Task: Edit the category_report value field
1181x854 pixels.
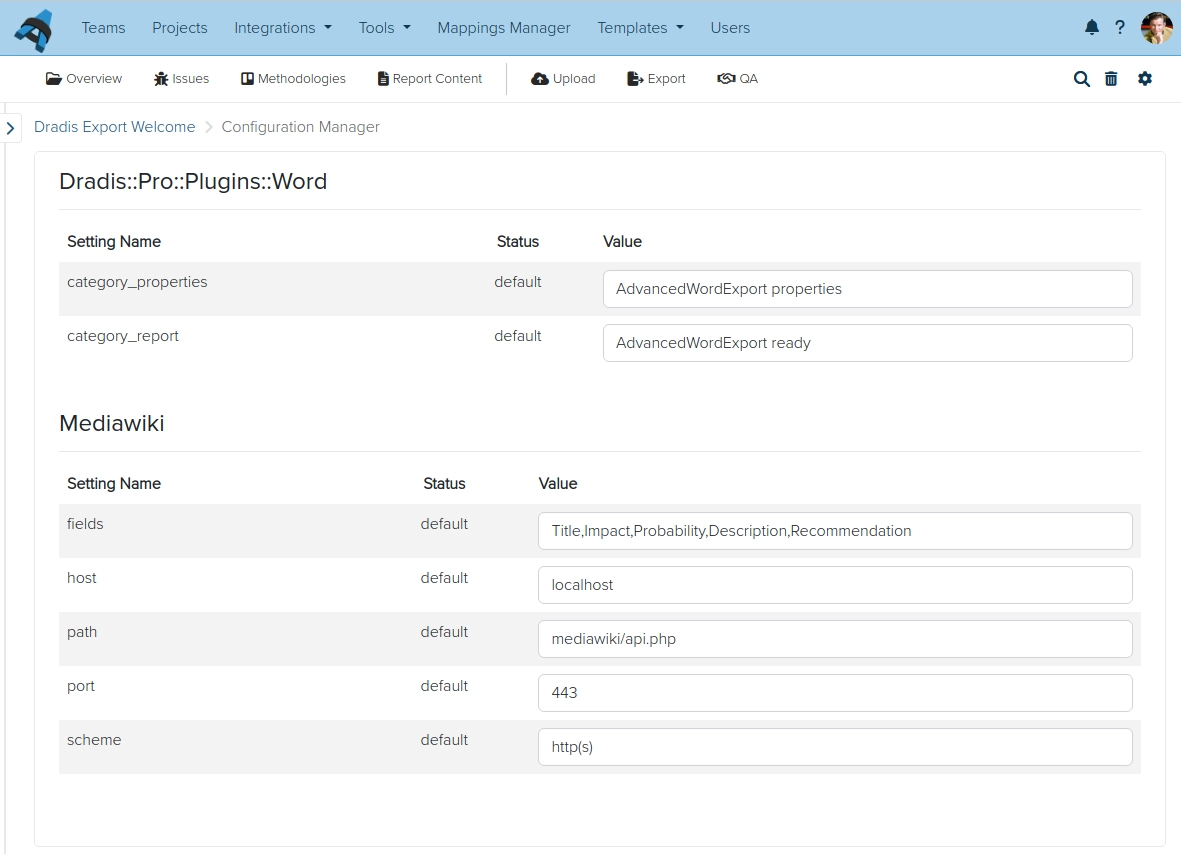Action: pyautogui.click(x=867, y=343)
